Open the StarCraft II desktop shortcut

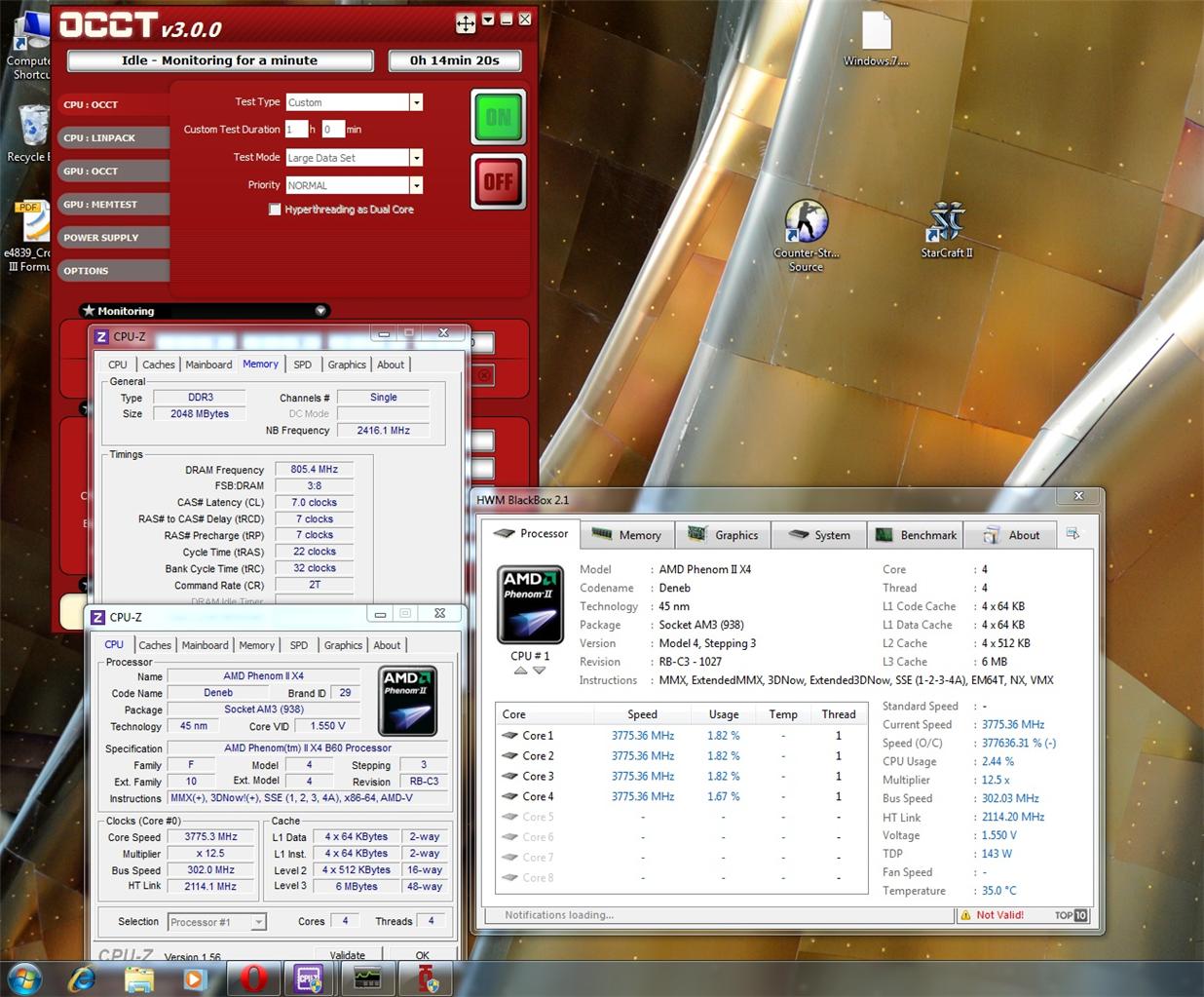[947, 229]
